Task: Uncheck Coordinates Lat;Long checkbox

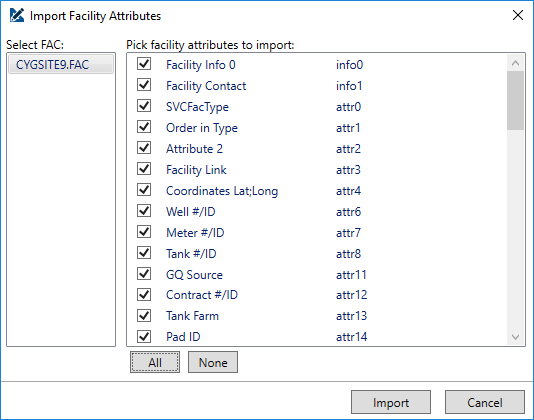Action: pyautogui.click(x=144, y=190)
